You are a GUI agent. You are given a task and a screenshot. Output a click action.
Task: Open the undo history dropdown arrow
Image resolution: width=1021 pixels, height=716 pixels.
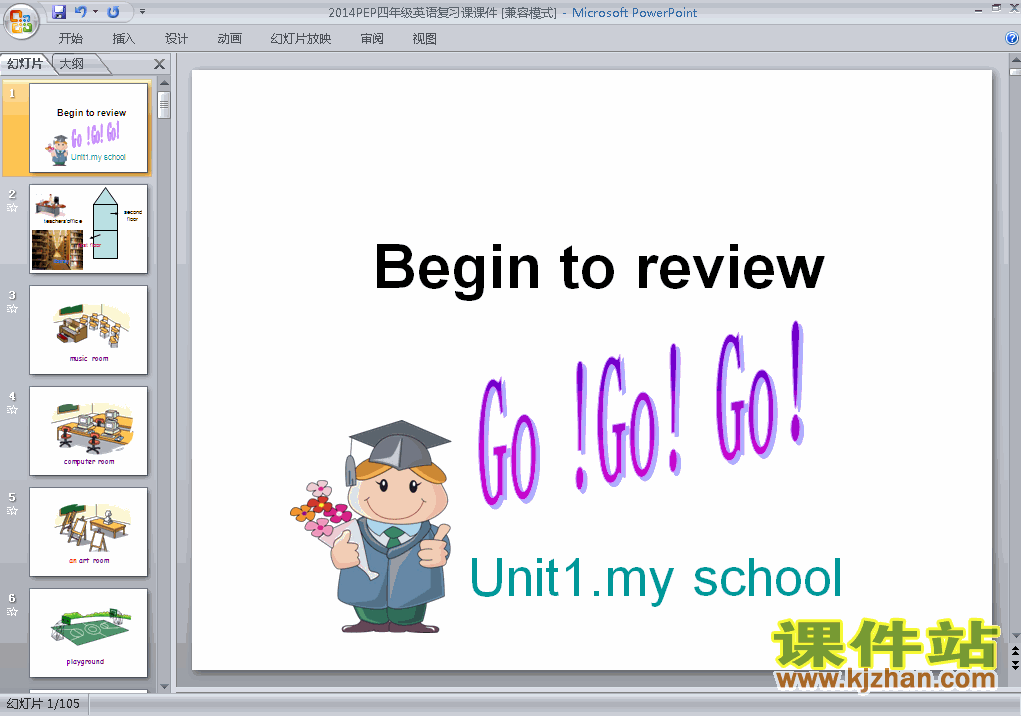pyautogui.click(x=95, y=12)
